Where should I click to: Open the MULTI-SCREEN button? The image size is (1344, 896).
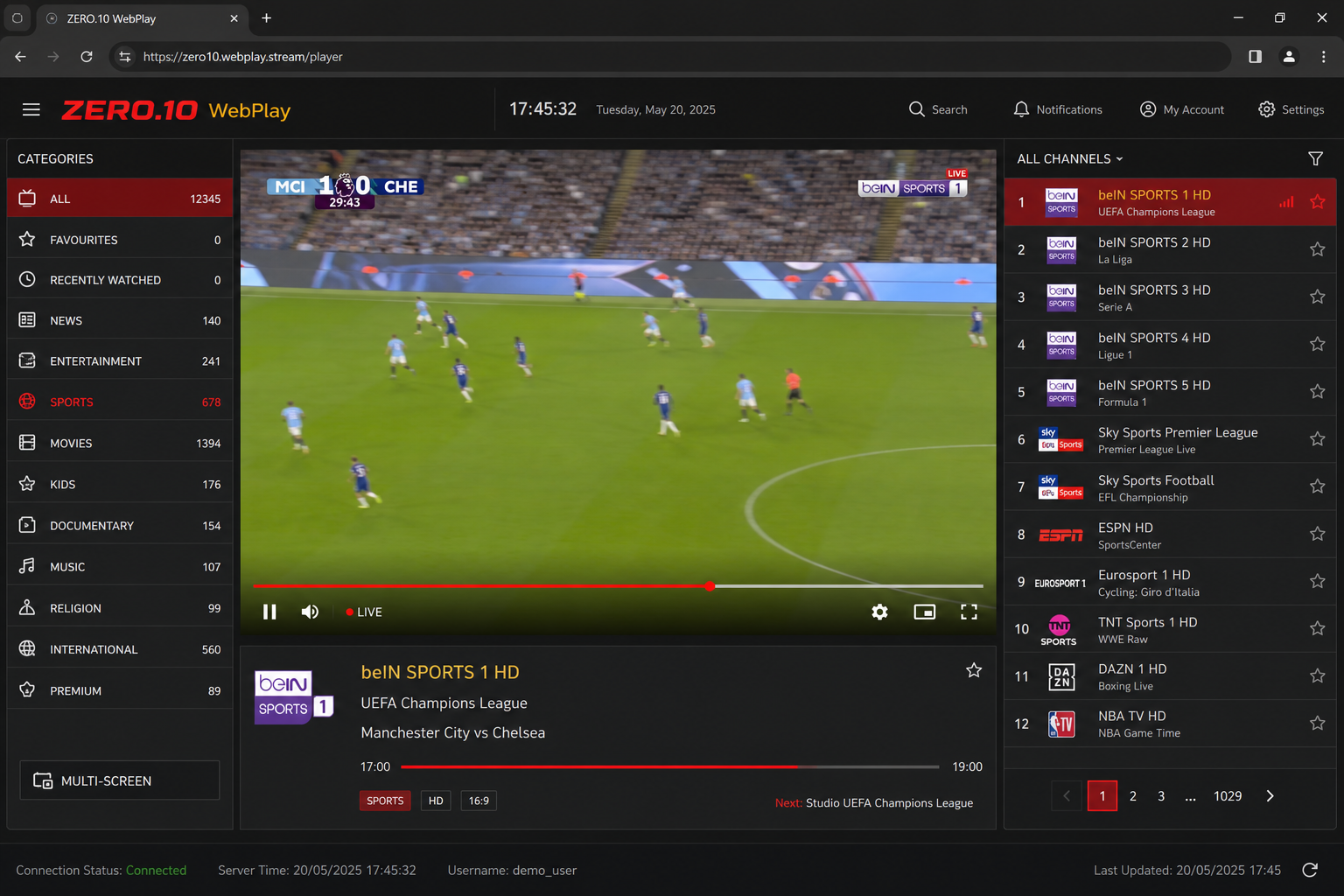coord(120,780)
